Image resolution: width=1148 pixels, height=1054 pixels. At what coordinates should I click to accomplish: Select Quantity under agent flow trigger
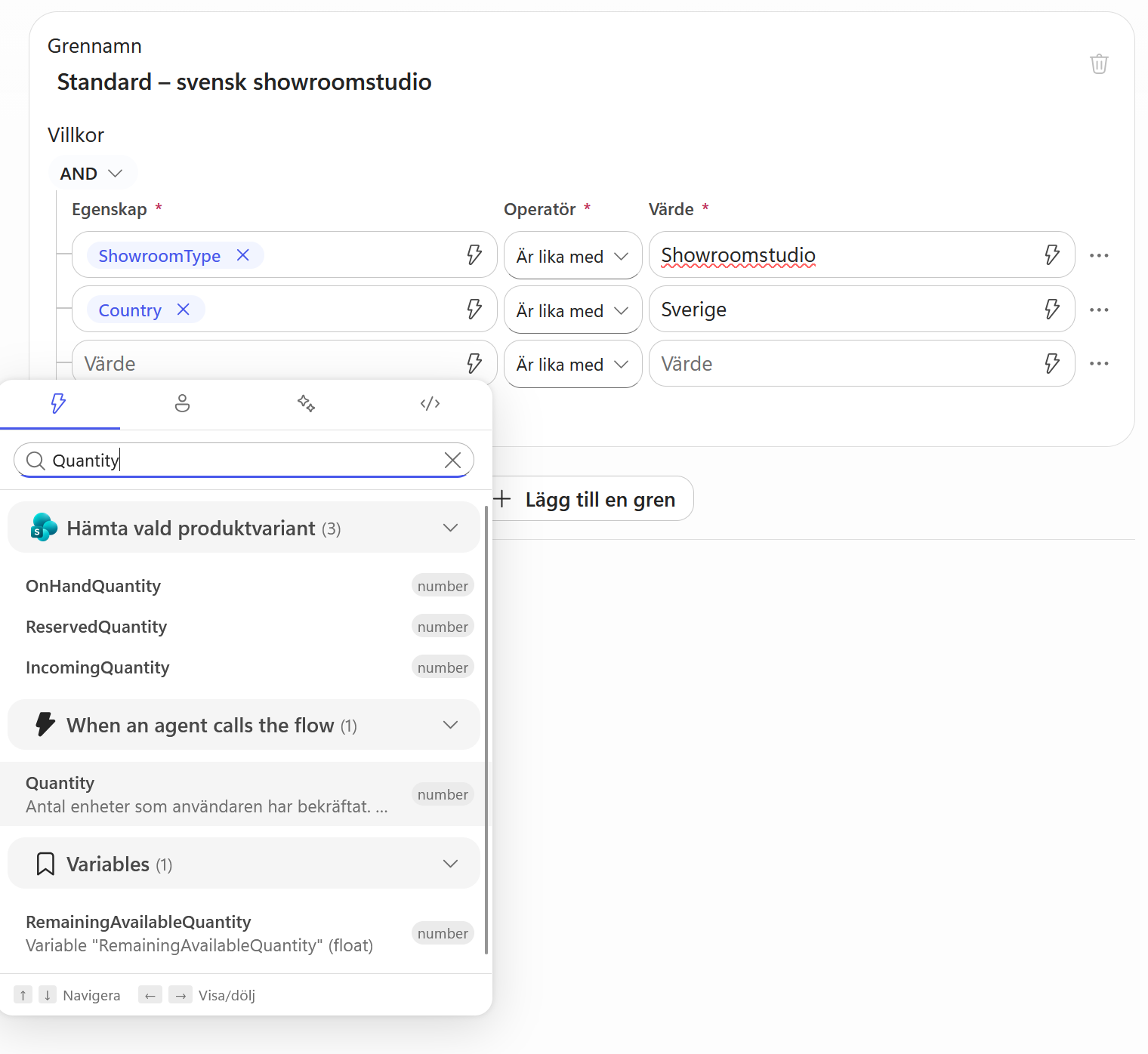pos(244,794)
